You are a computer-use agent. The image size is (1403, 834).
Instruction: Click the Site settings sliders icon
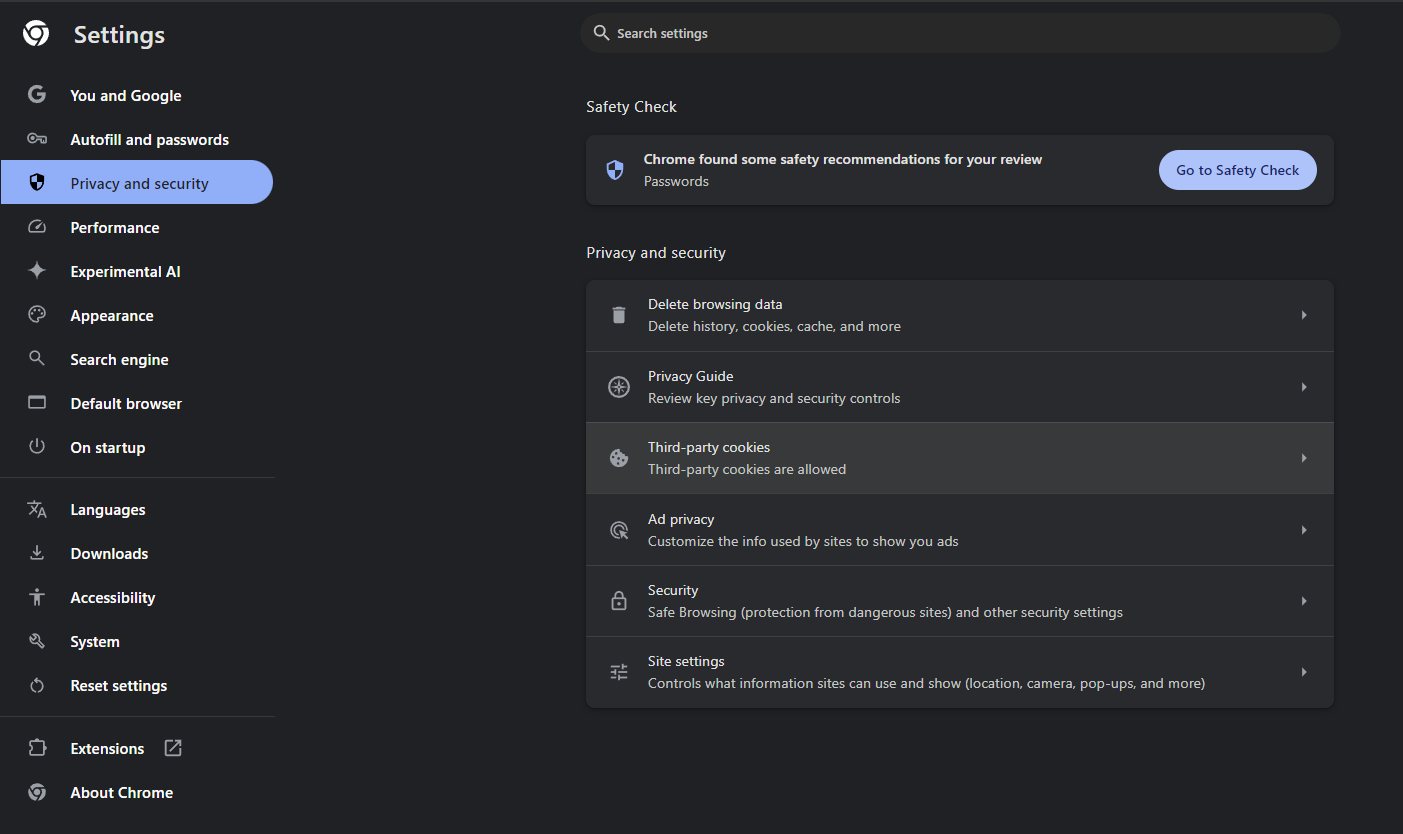pos(618,671)
